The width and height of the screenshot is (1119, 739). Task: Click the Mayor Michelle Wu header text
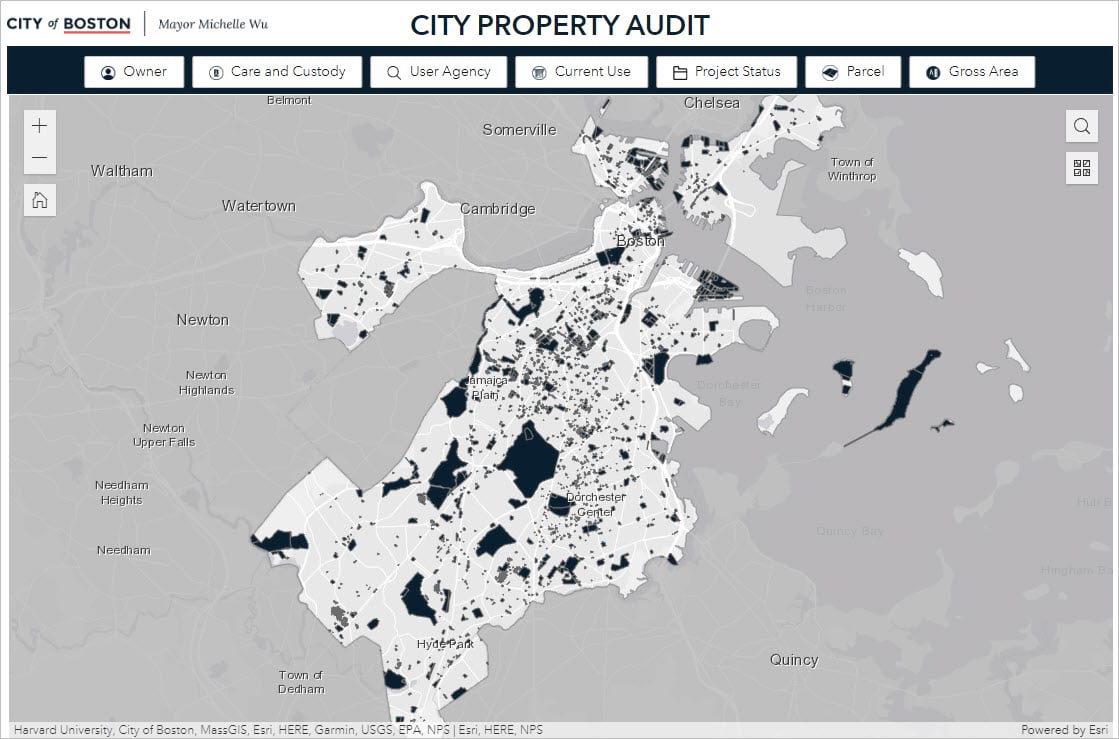(x=212, y=23)
